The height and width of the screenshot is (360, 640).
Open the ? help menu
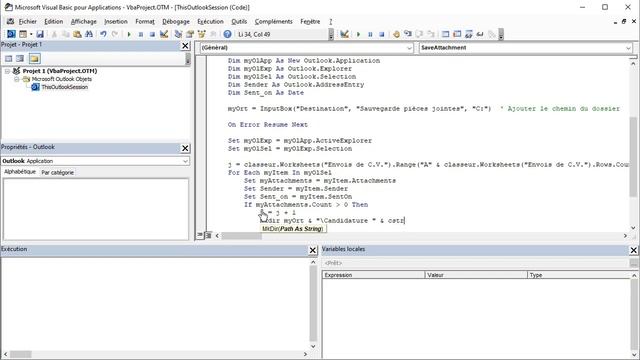coord(331,22)
